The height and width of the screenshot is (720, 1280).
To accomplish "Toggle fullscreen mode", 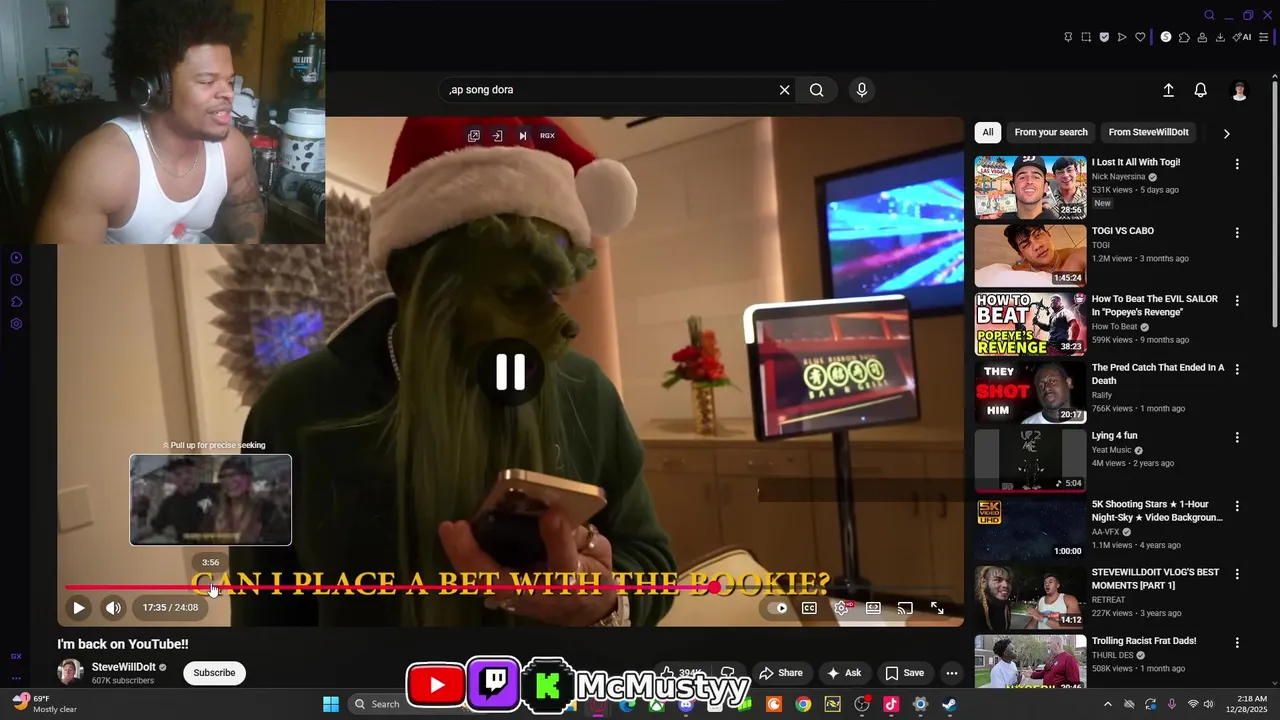I will [937, 608].
